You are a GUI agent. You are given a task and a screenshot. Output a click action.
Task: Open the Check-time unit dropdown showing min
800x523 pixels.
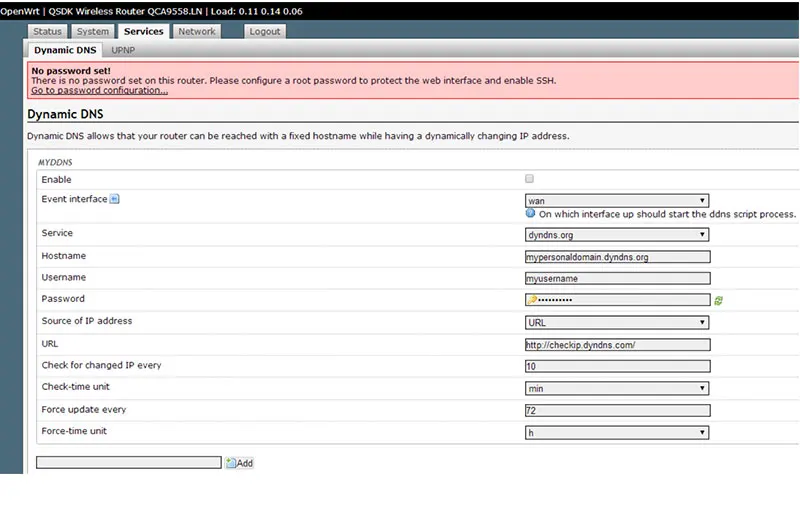coord(617,388)
